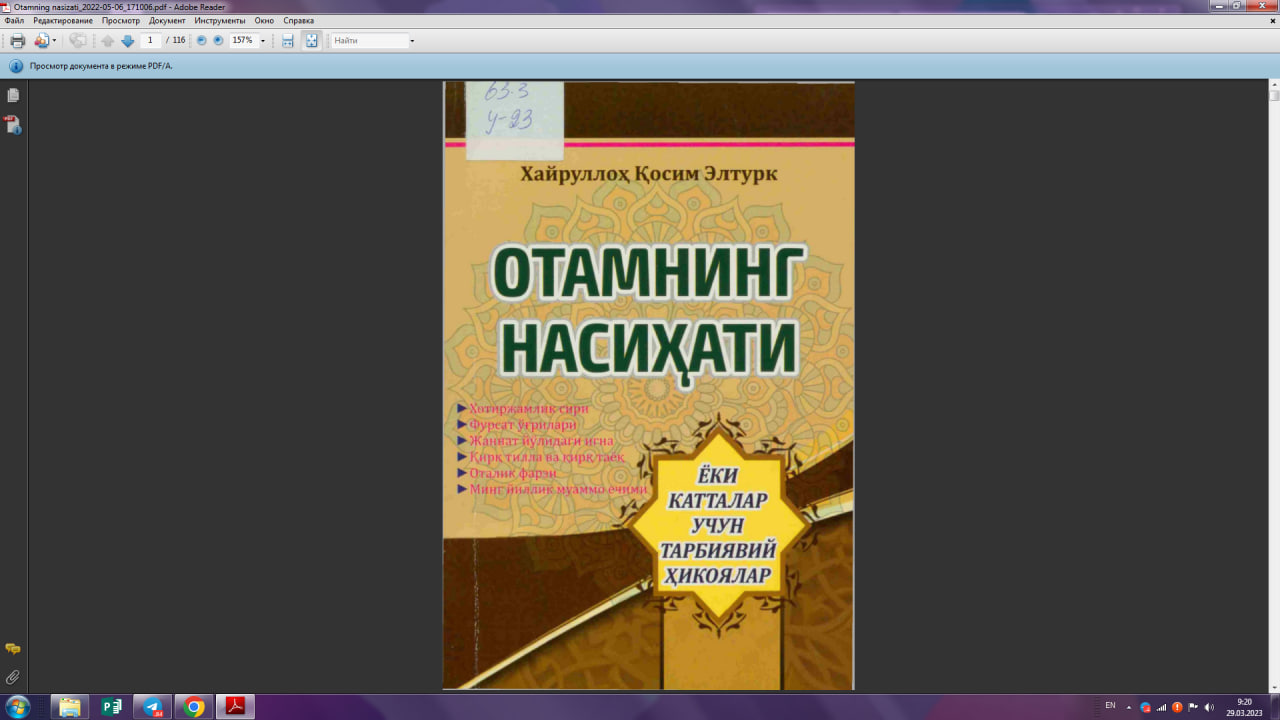Open the Найти search options dropdown
This screenshot has height=720, width=1280.
pyautogui.click(x=413, y=41)
